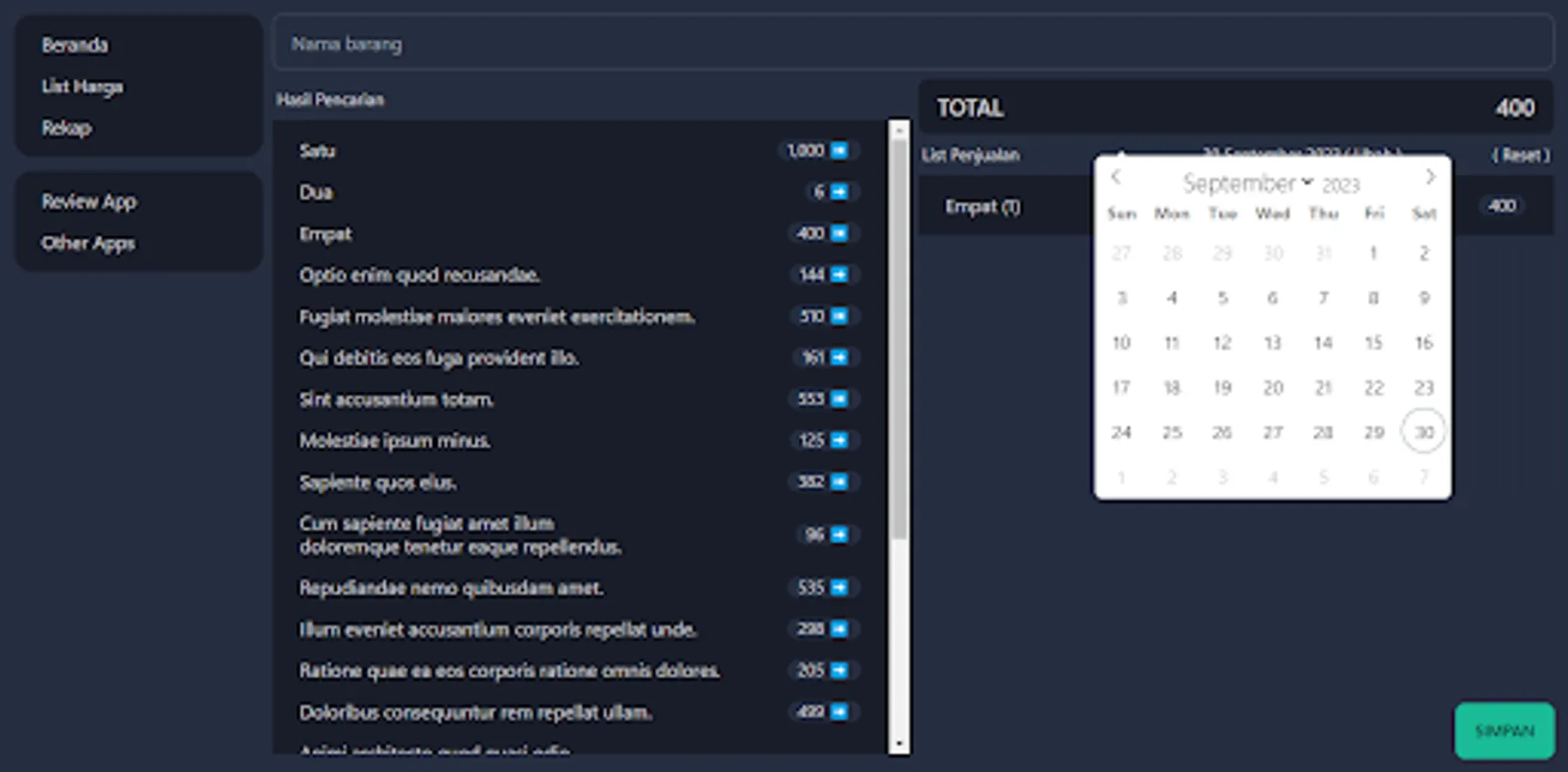The image size is (1568, 772).
Task: Click the Molestiae ipsum minus item text
Action: point(395,441)
